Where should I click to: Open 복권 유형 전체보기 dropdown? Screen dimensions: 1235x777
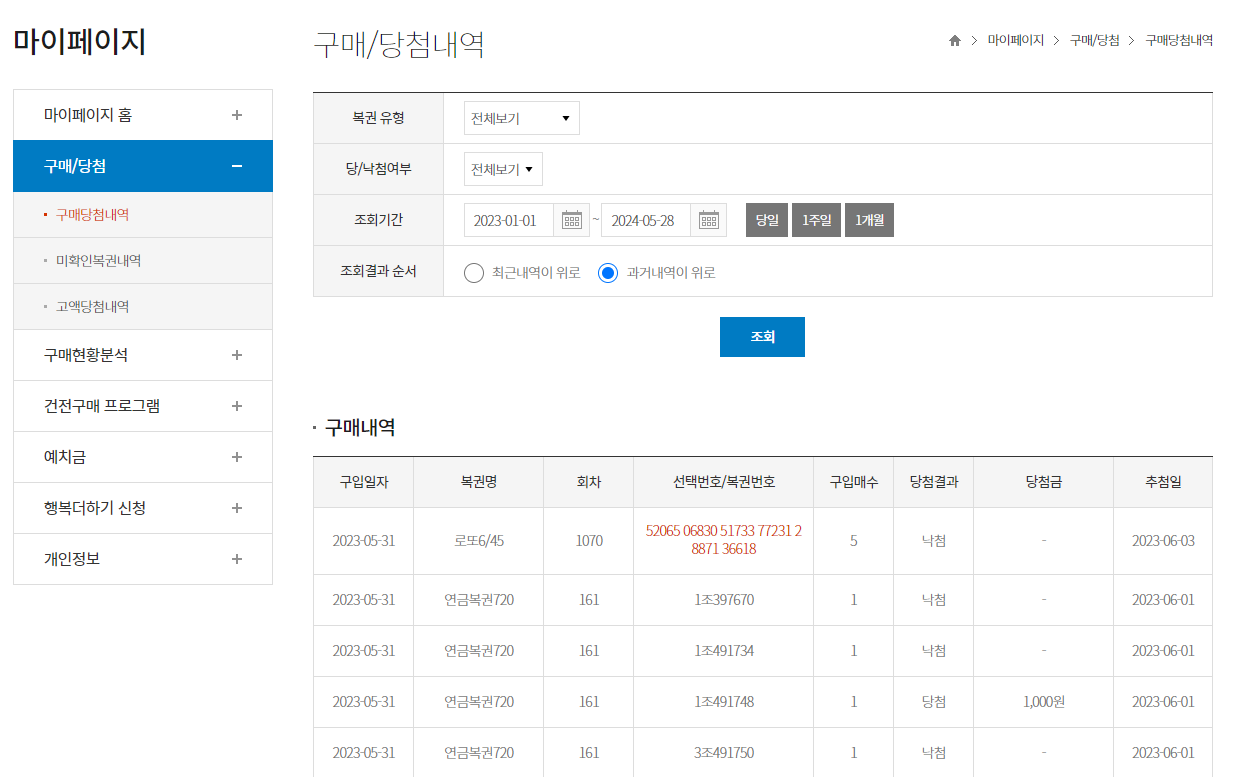(x=522, y=118)
